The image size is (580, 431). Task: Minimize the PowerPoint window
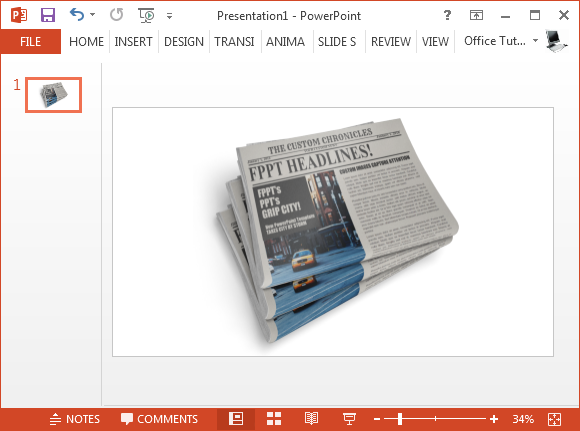tap(506, 16)
